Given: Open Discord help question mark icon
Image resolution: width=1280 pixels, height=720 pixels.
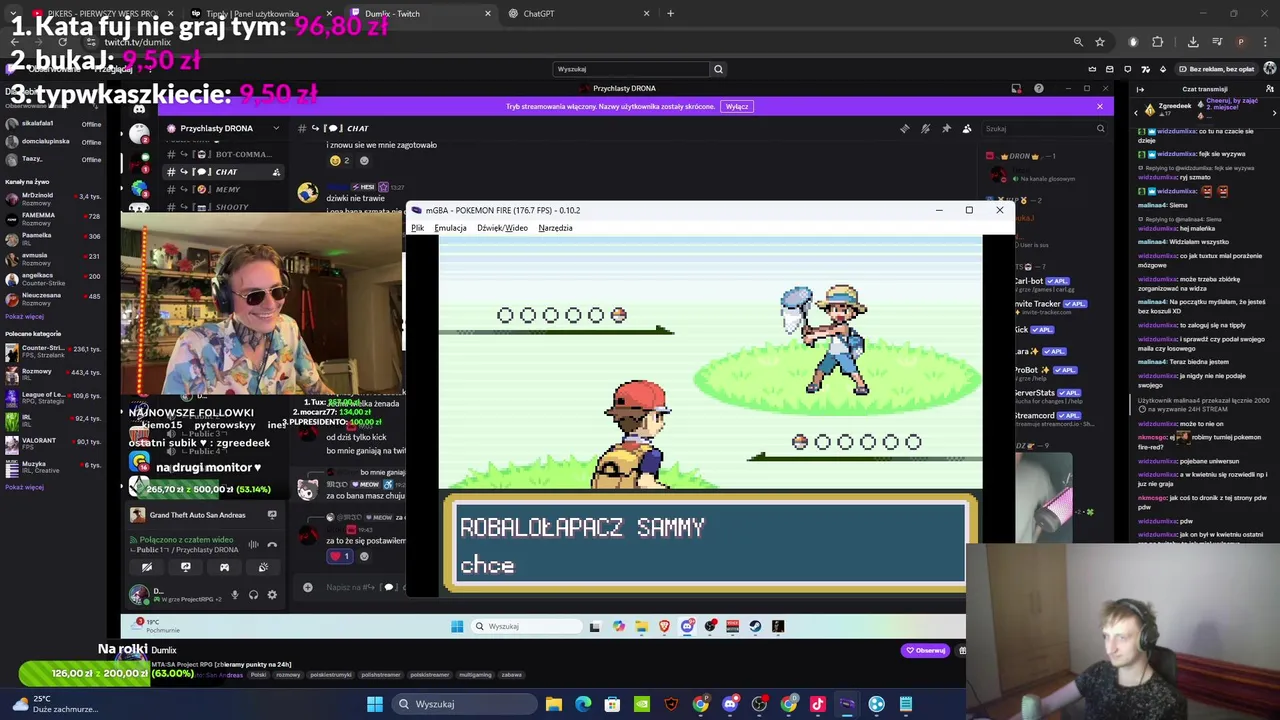Looking at the screenshot, I should click(1039, 88).
